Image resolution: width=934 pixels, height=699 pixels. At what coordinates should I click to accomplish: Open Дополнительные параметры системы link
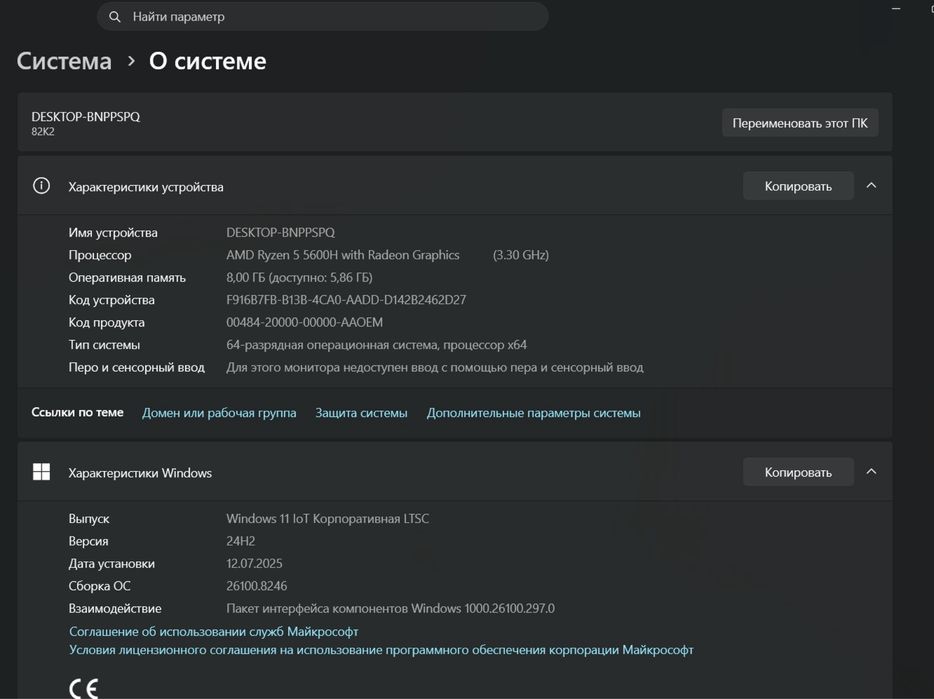pyautogui.click(x=534, y=412)
